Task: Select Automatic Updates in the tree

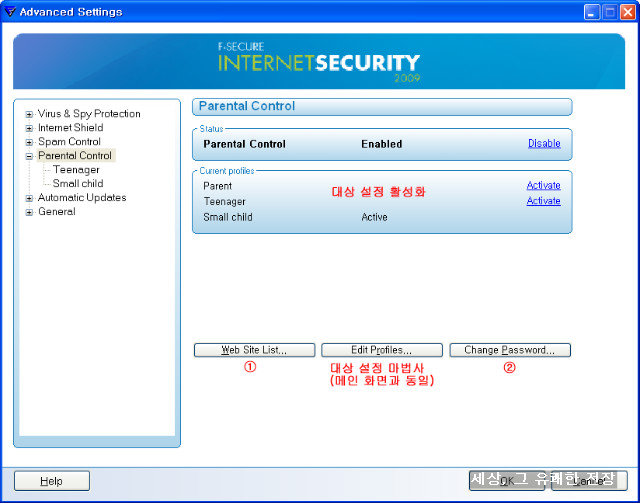Action: click(x=82, y=197)
